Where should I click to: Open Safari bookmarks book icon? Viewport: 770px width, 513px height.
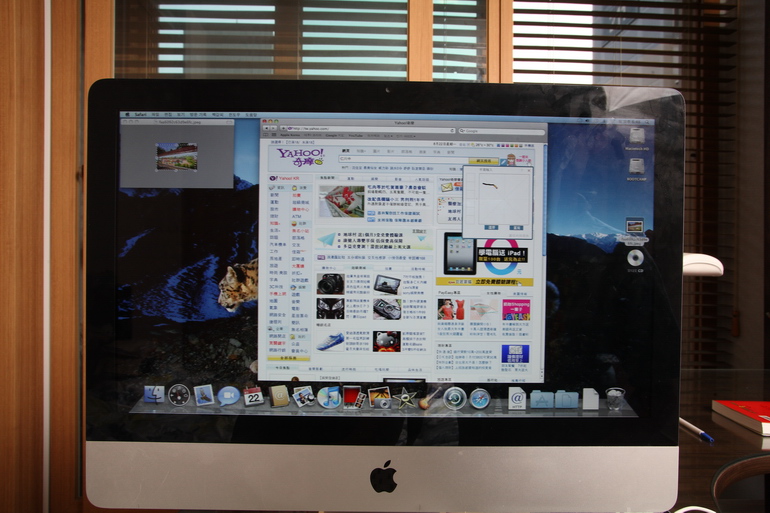tap(267, 135)
